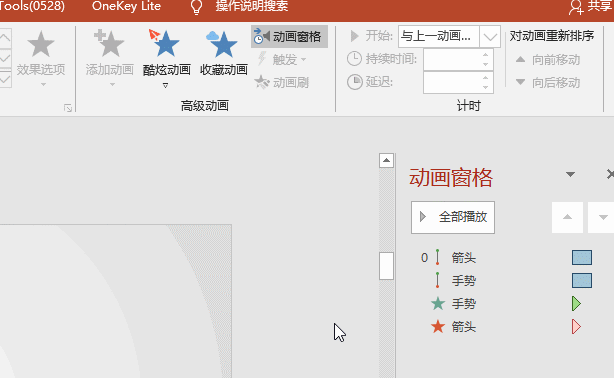614x378 pixels.
Task: Click green triangle timing marker for 手势
Action: click(x=576, y=304)
